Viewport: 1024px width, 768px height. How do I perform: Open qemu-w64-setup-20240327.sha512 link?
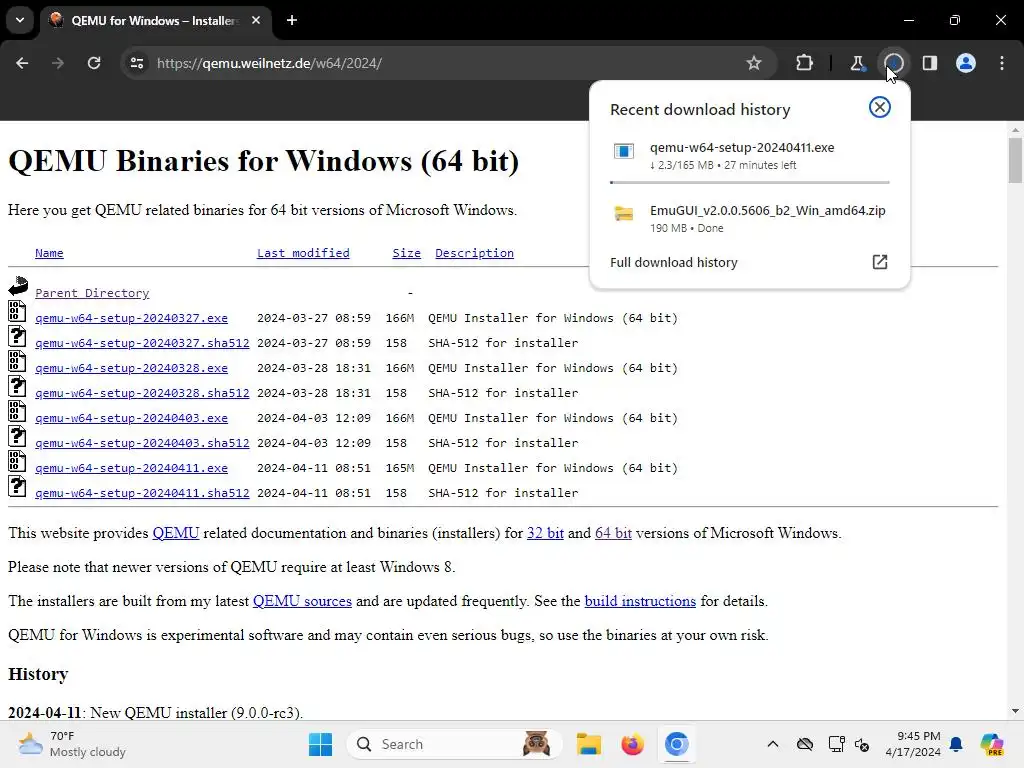[x=142, y=343]
